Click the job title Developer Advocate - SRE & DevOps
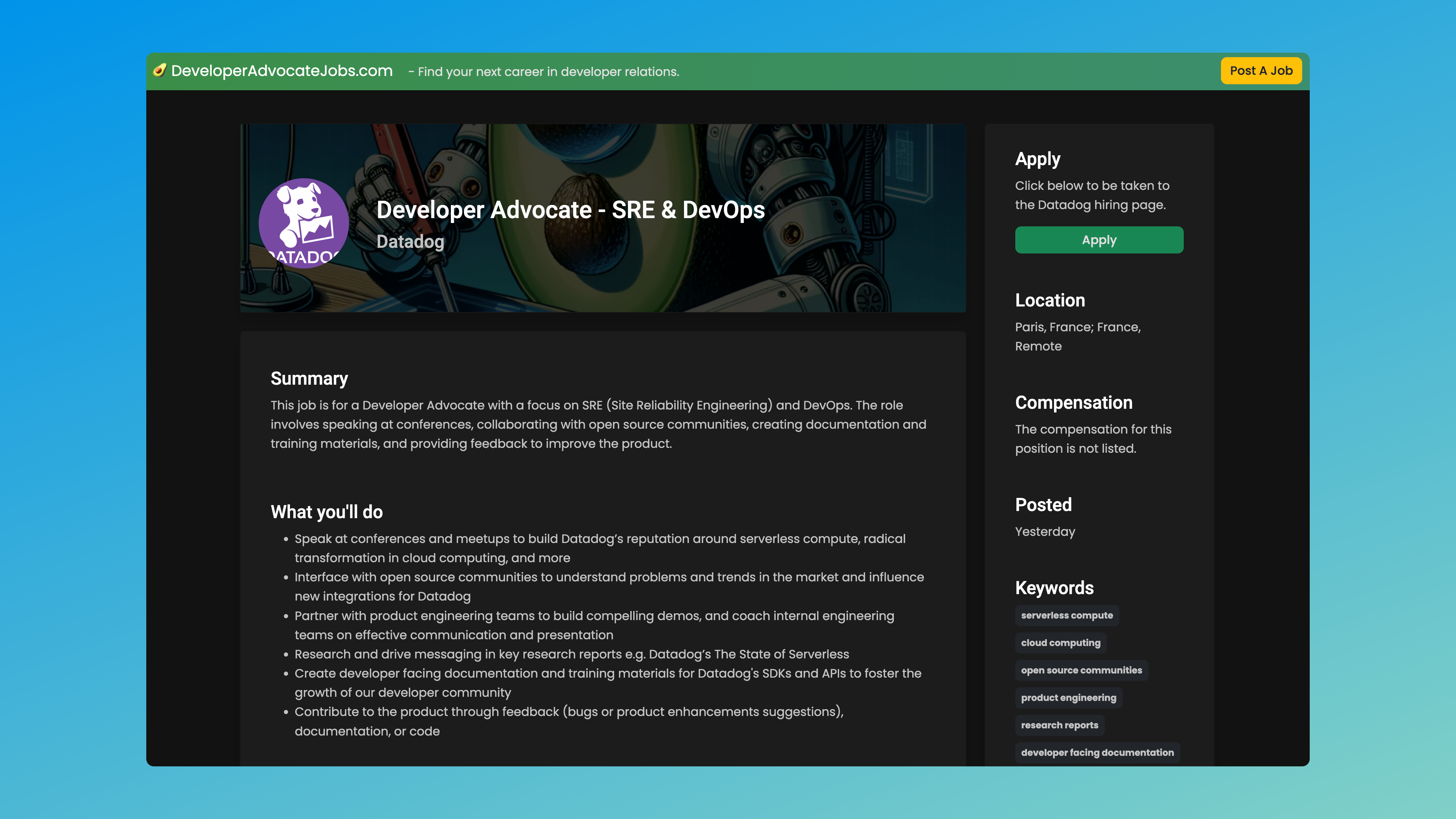The image size is (1456, 819). [x=570, y=210]
